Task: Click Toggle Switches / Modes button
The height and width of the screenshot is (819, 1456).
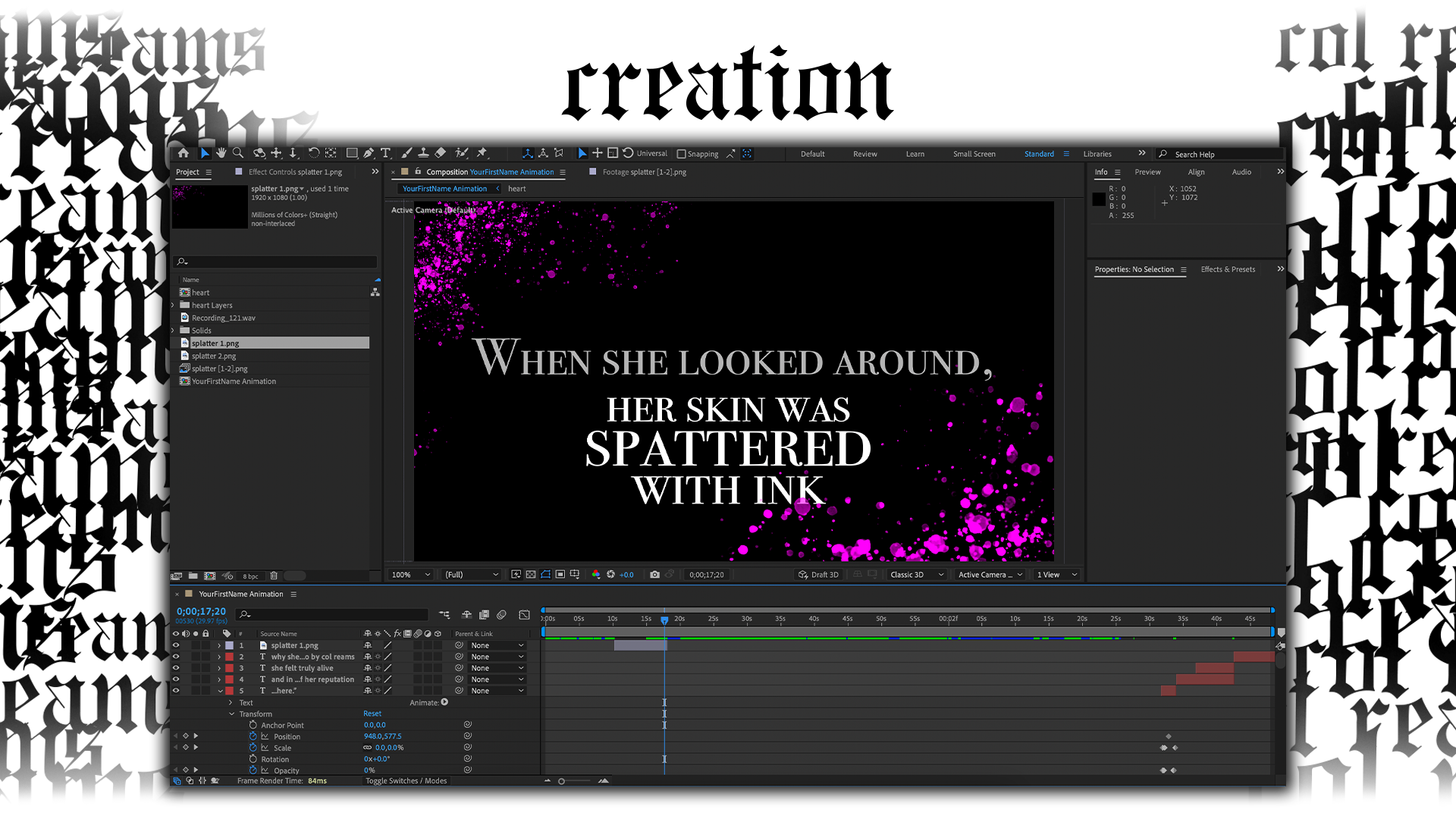Action: tap(406, 781)
